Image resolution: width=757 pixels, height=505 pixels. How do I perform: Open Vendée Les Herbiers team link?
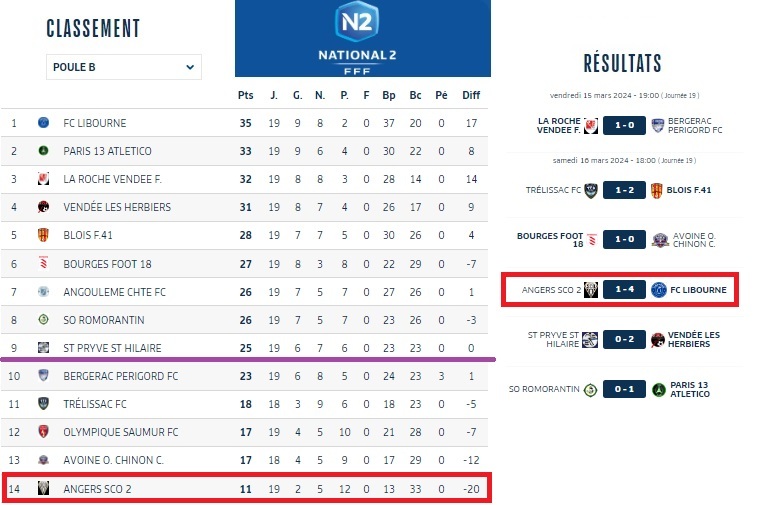point(117,207)
